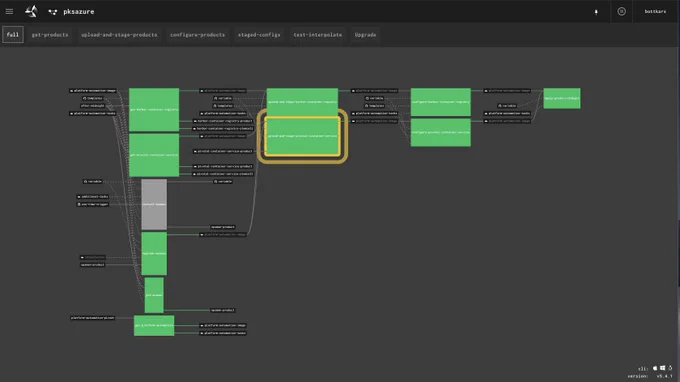Open the configure-harbor-container-registry job

[441, 102]
